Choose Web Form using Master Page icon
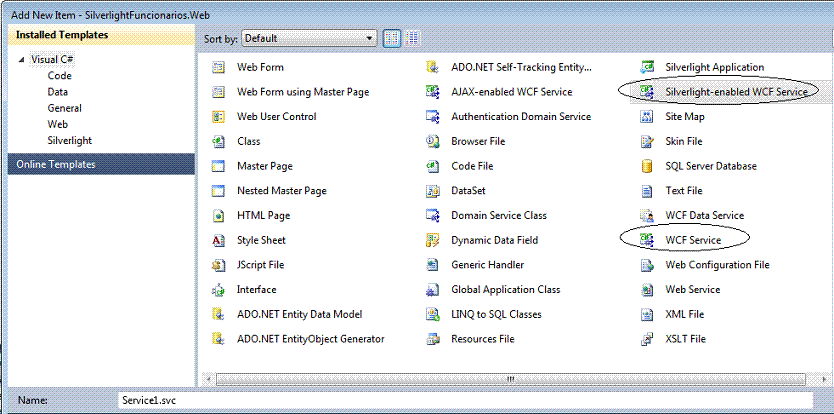Viewport: 834px width, 414px height. (218, 92)
